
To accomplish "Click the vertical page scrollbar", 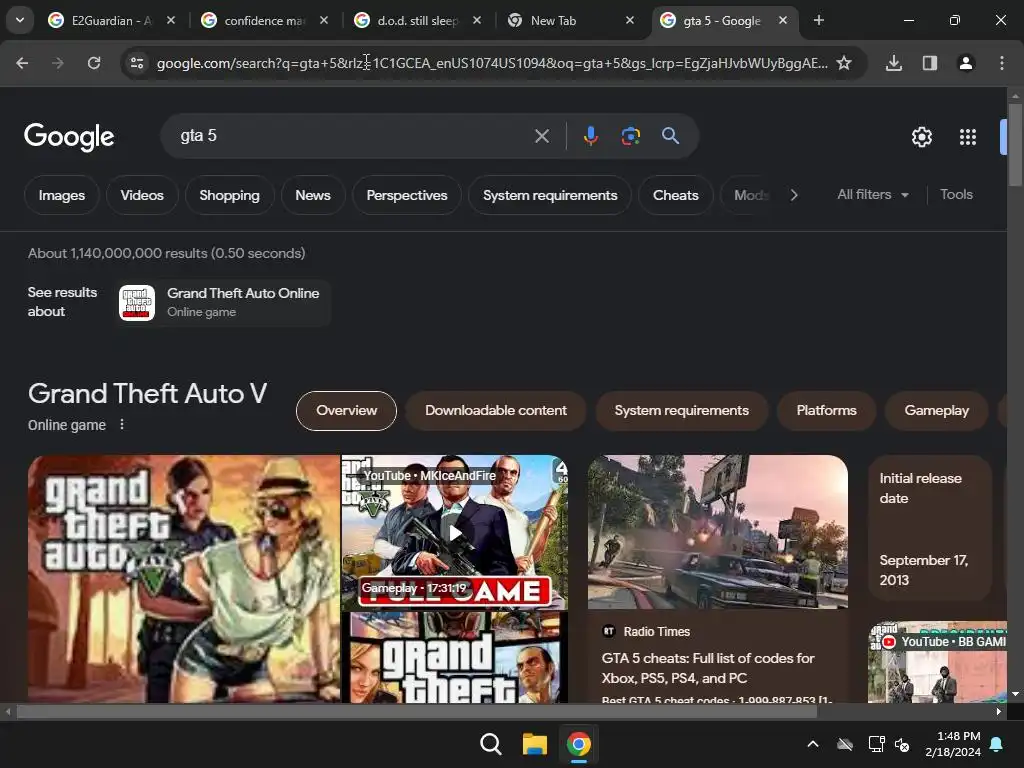I will tap(1015, 145).
